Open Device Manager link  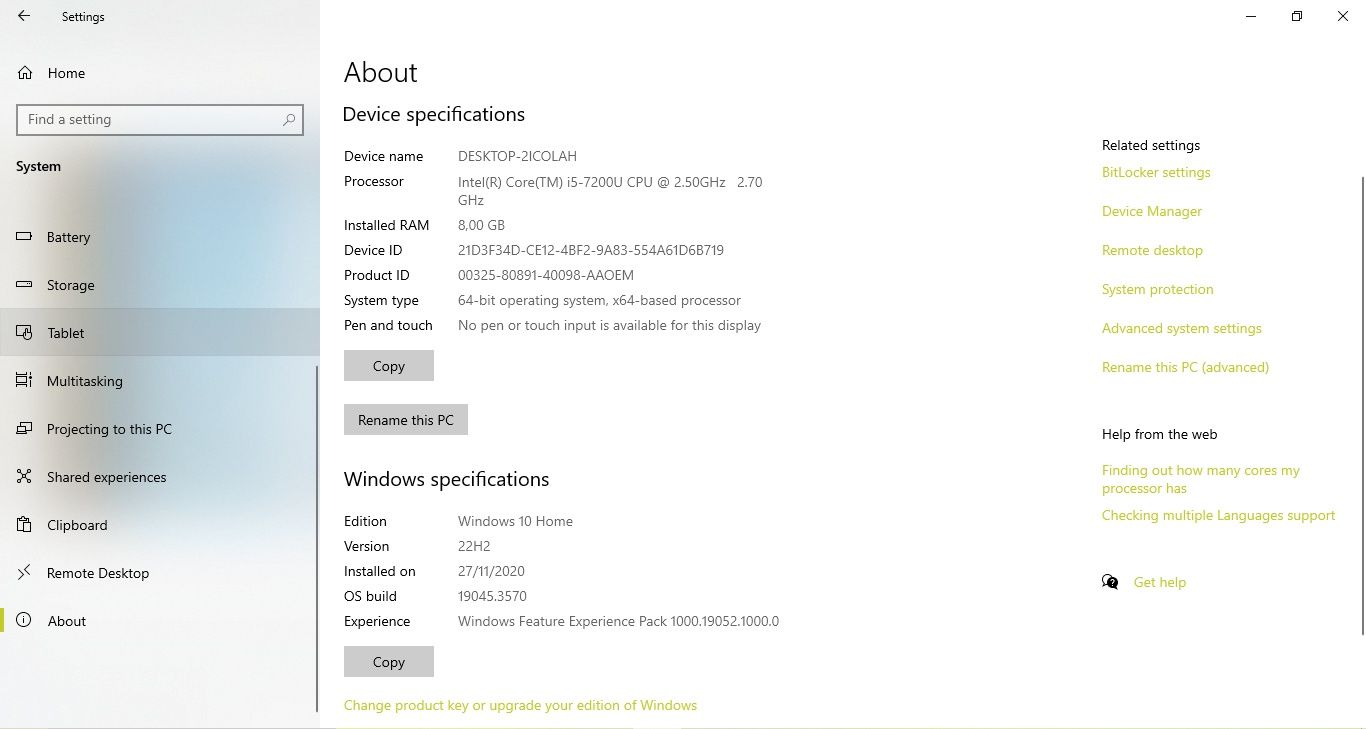pyautogui.click(x=1152, y=211)
